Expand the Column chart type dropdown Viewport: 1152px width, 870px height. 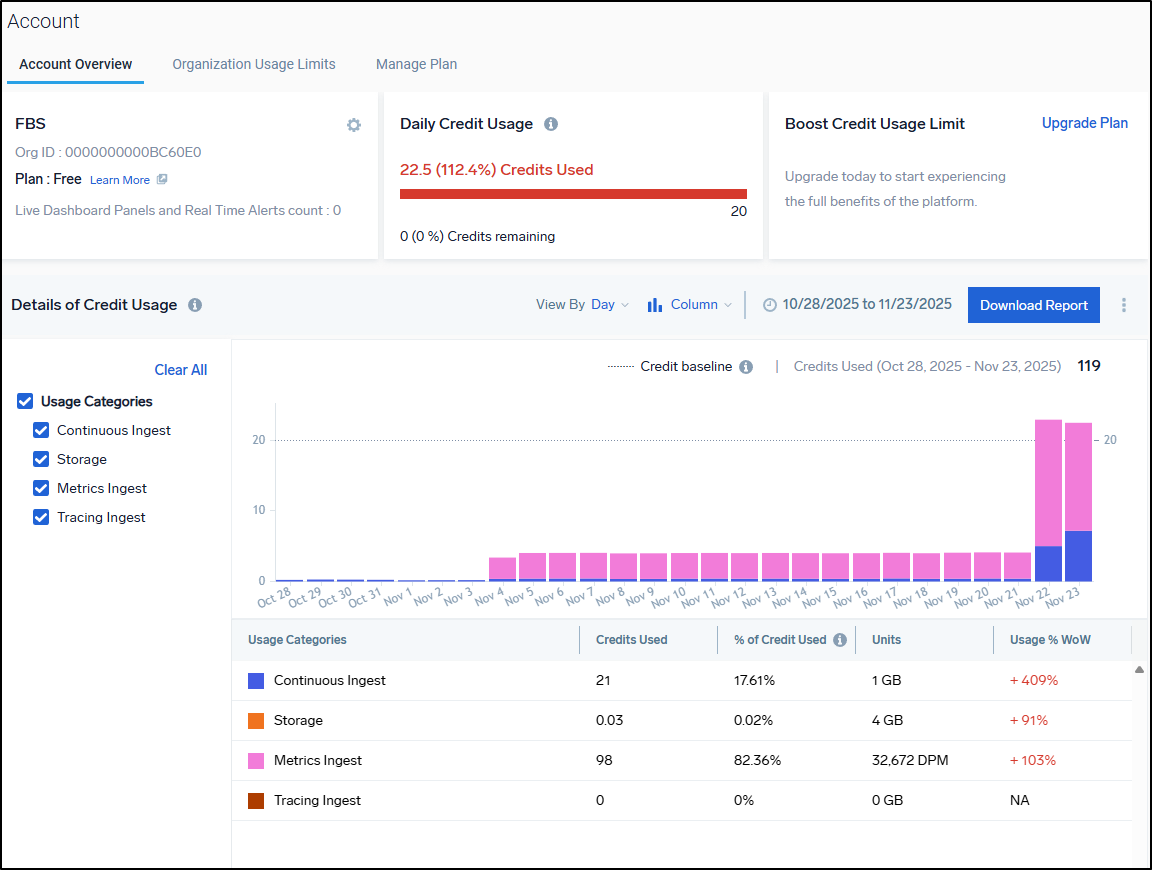(x=690, y=305)
